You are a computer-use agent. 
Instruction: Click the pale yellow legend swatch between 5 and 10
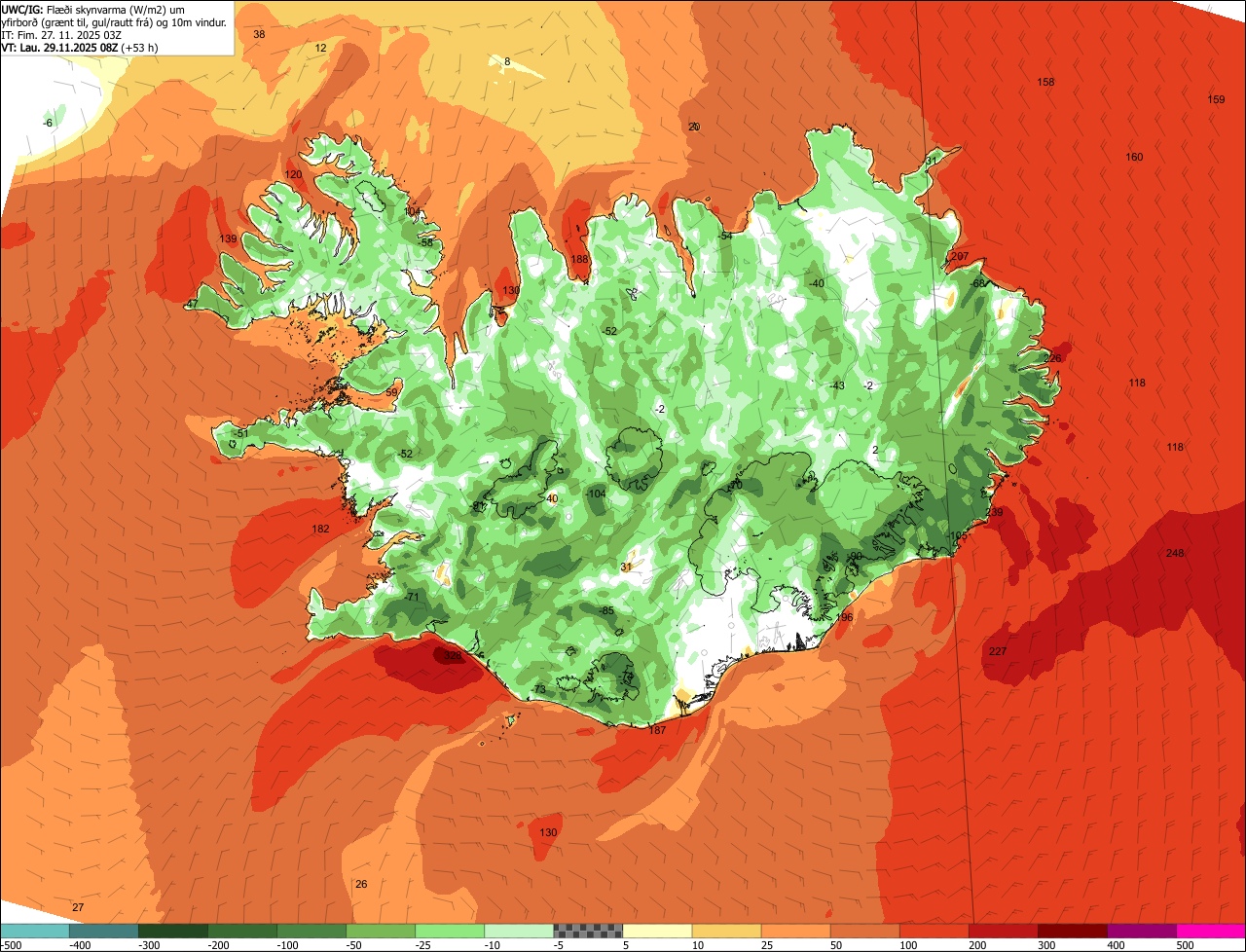click(657, 931)
